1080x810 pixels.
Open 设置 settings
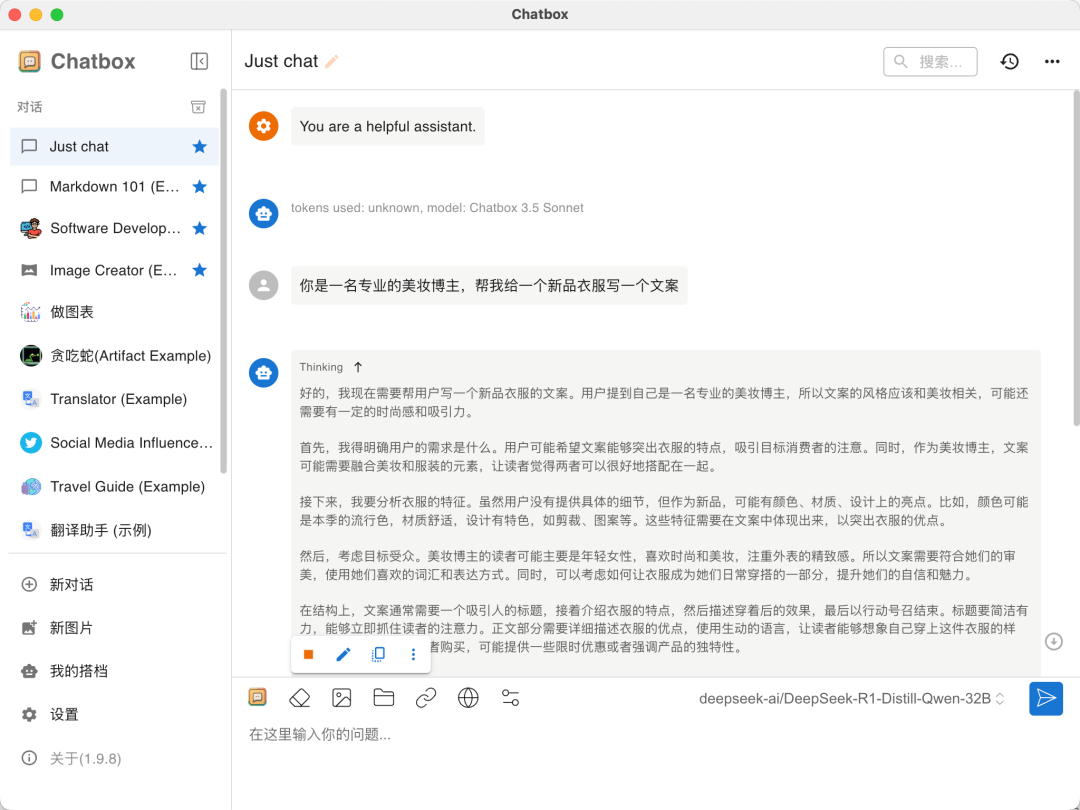[x=114, y=715]
